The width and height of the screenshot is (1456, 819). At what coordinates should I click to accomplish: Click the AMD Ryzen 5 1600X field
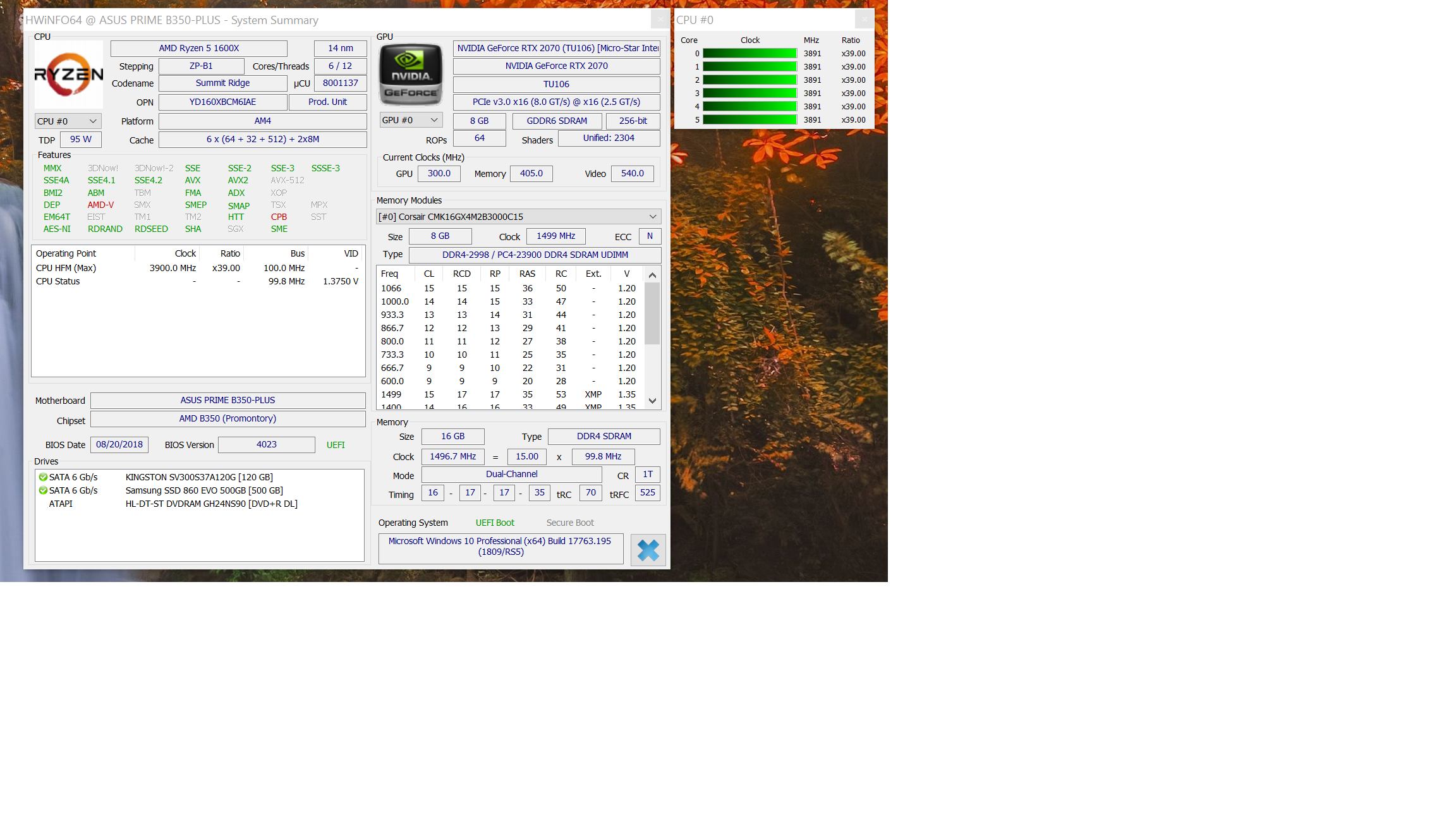tap(198, 48)
